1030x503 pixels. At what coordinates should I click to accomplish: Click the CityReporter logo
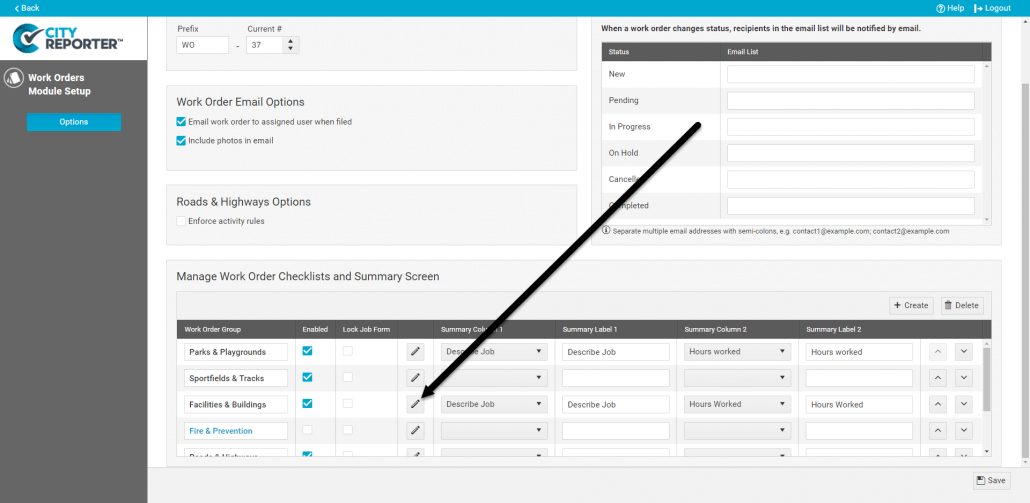pos(68,38)
